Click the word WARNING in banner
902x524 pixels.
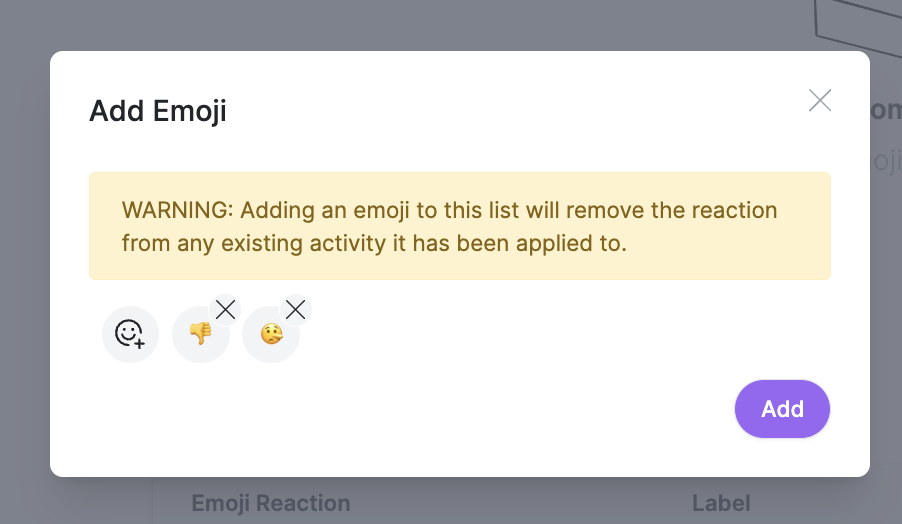click(x=177, y=210)
